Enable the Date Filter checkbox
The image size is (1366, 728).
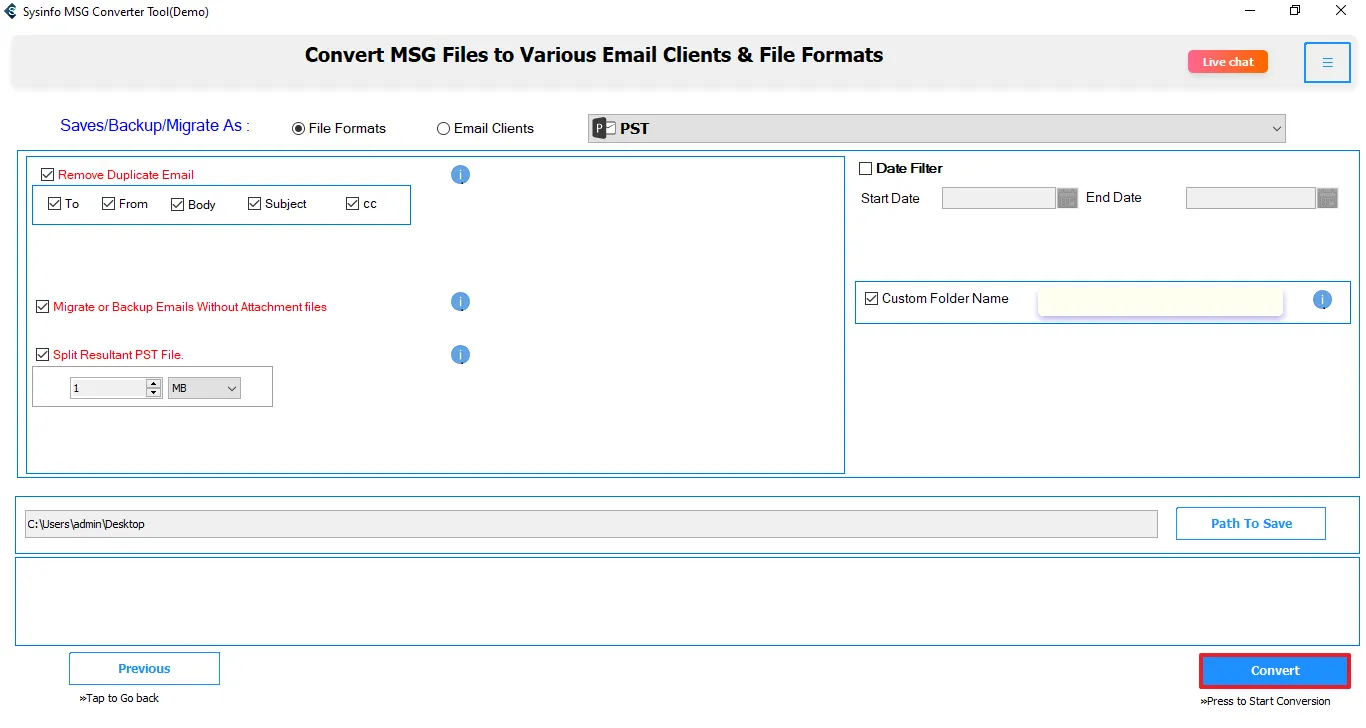(x=866, y=169)
